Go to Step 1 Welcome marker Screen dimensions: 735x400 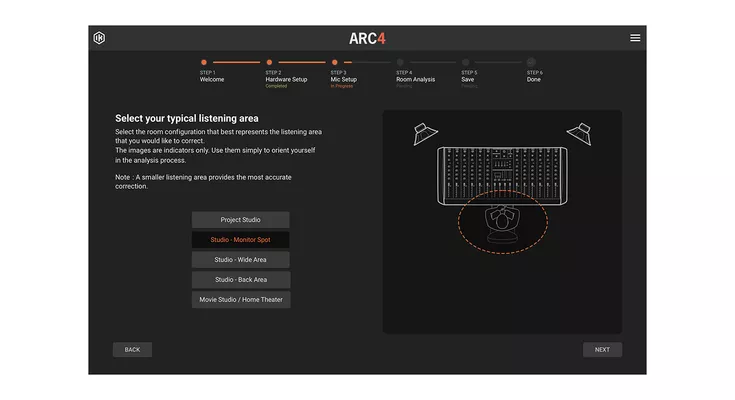[204, 62]
